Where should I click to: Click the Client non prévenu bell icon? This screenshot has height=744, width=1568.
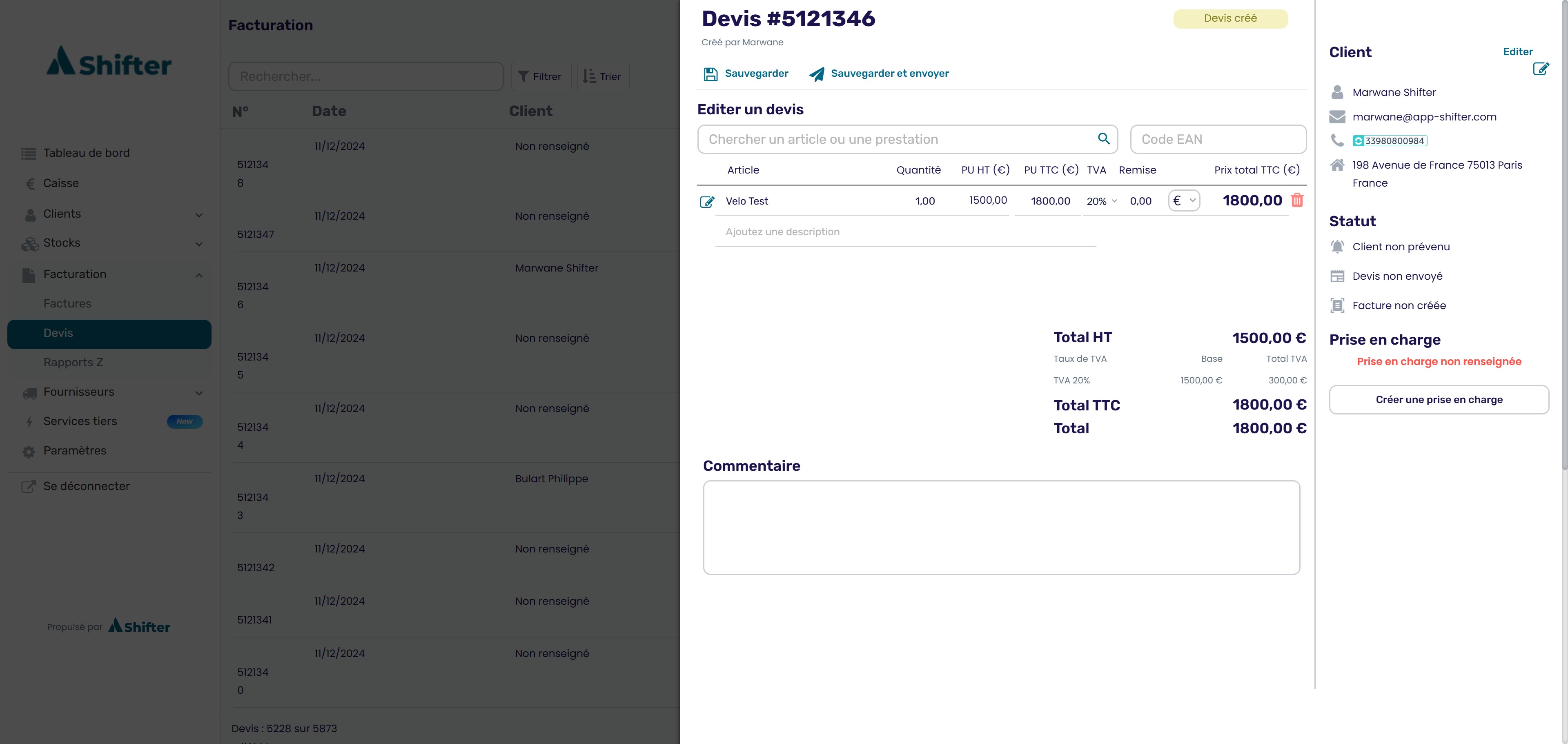click(x=1337, y=247)
